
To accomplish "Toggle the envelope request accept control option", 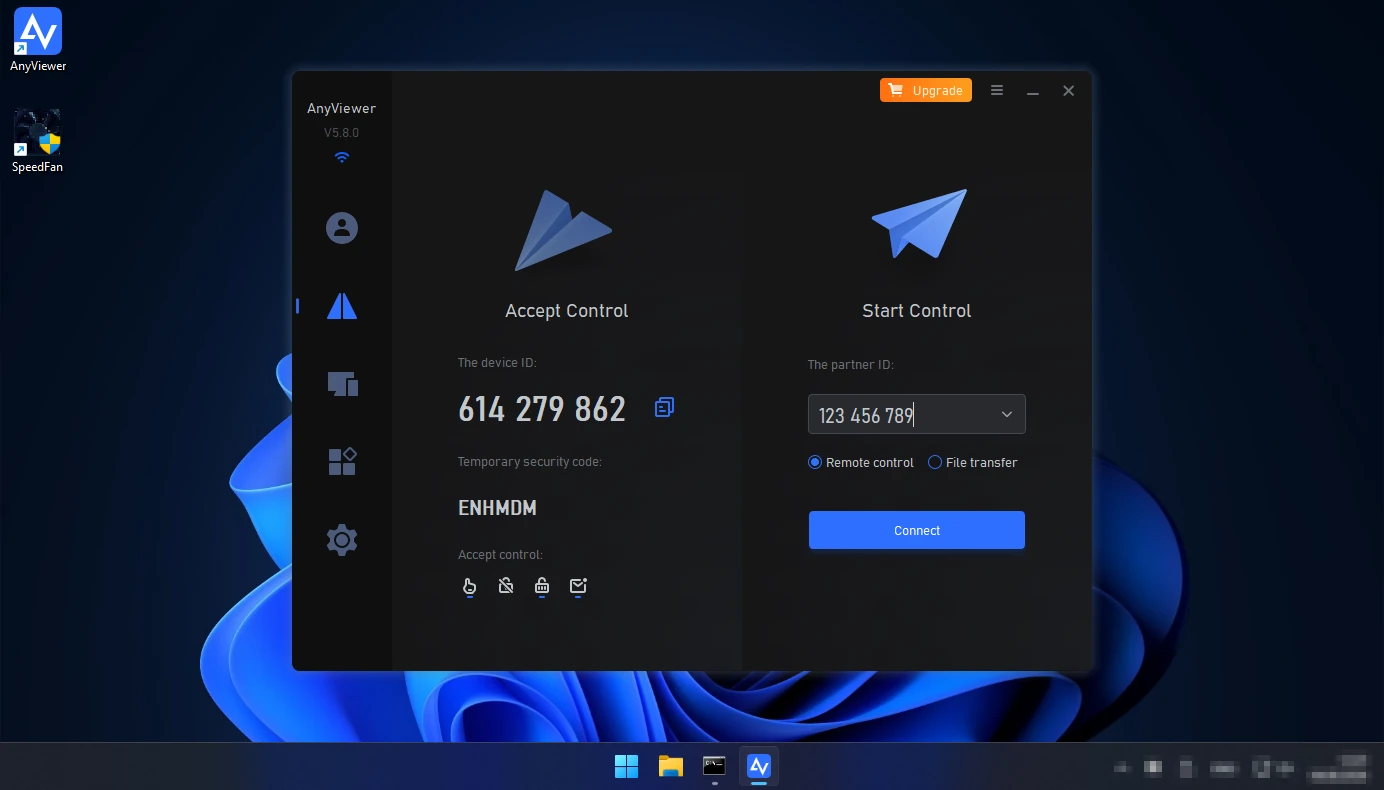I will click(x=578, y=587).
